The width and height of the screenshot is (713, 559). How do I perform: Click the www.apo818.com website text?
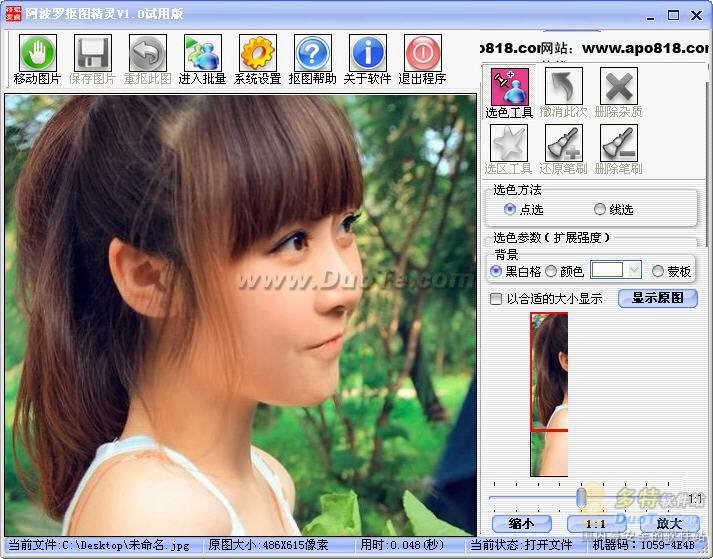coord(647,48)
